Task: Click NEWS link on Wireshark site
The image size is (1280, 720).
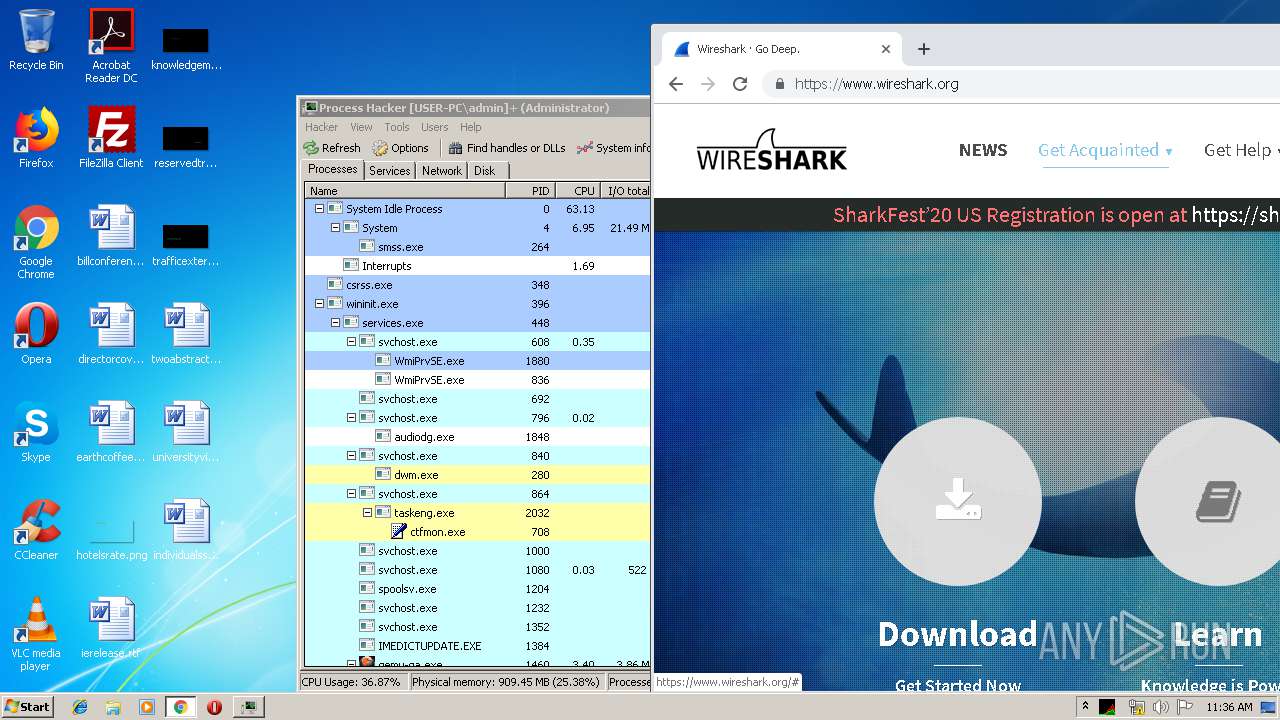Action: click(x=983, y=150)
